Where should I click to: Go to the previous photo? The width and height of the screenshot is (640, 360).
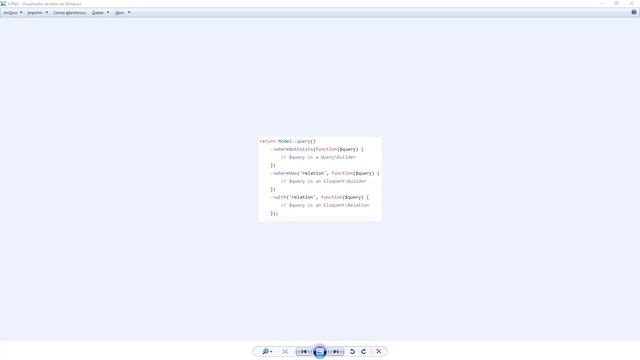[304, 351]
